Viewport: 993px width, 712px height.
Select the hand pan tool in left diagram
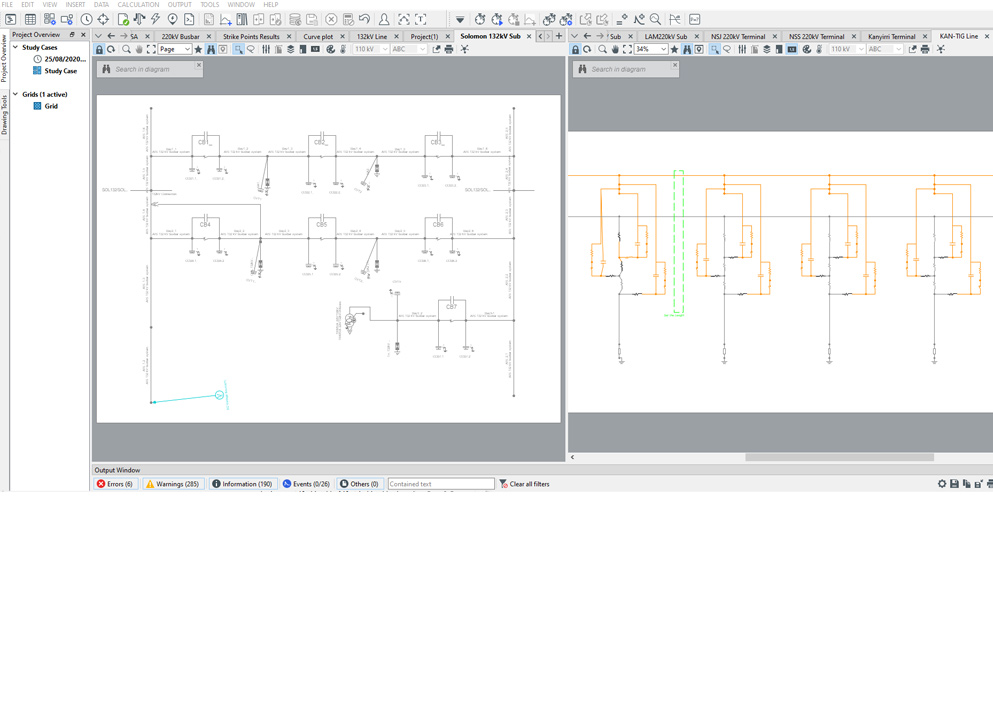click(139, 49)
